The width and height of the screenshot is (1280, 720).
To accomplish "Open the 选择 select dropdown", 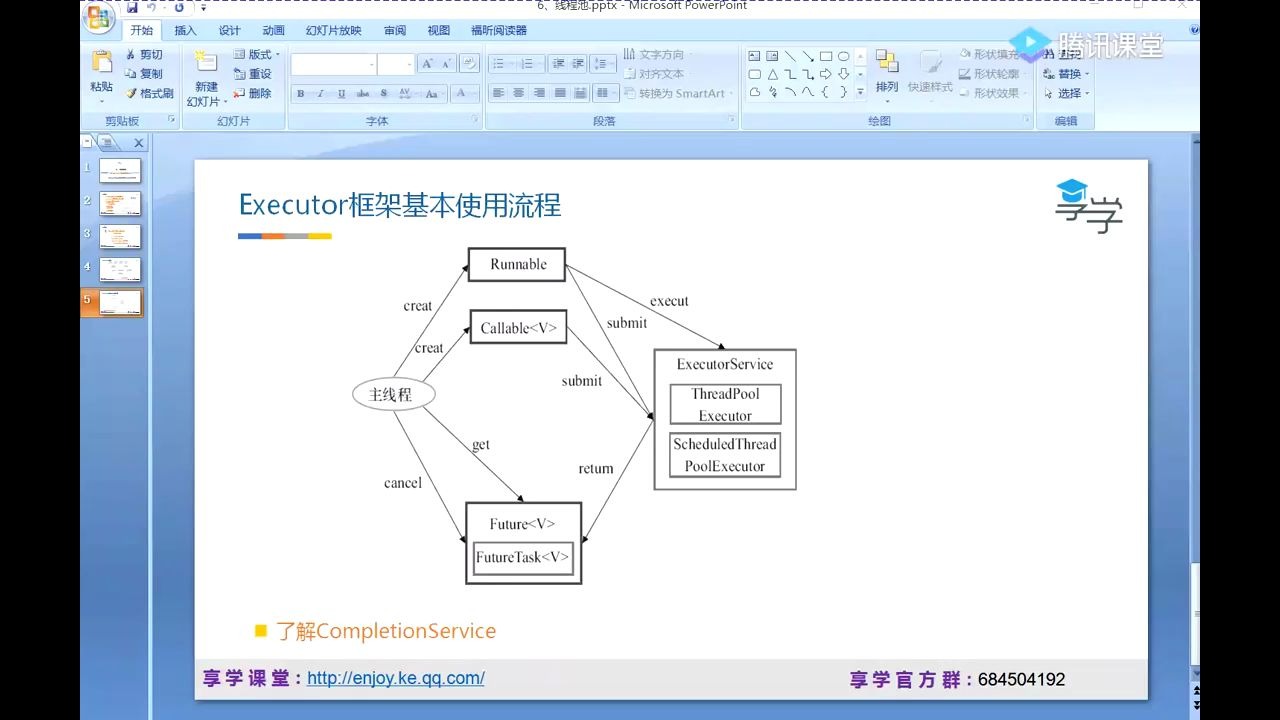I will tap(1066, 93).
